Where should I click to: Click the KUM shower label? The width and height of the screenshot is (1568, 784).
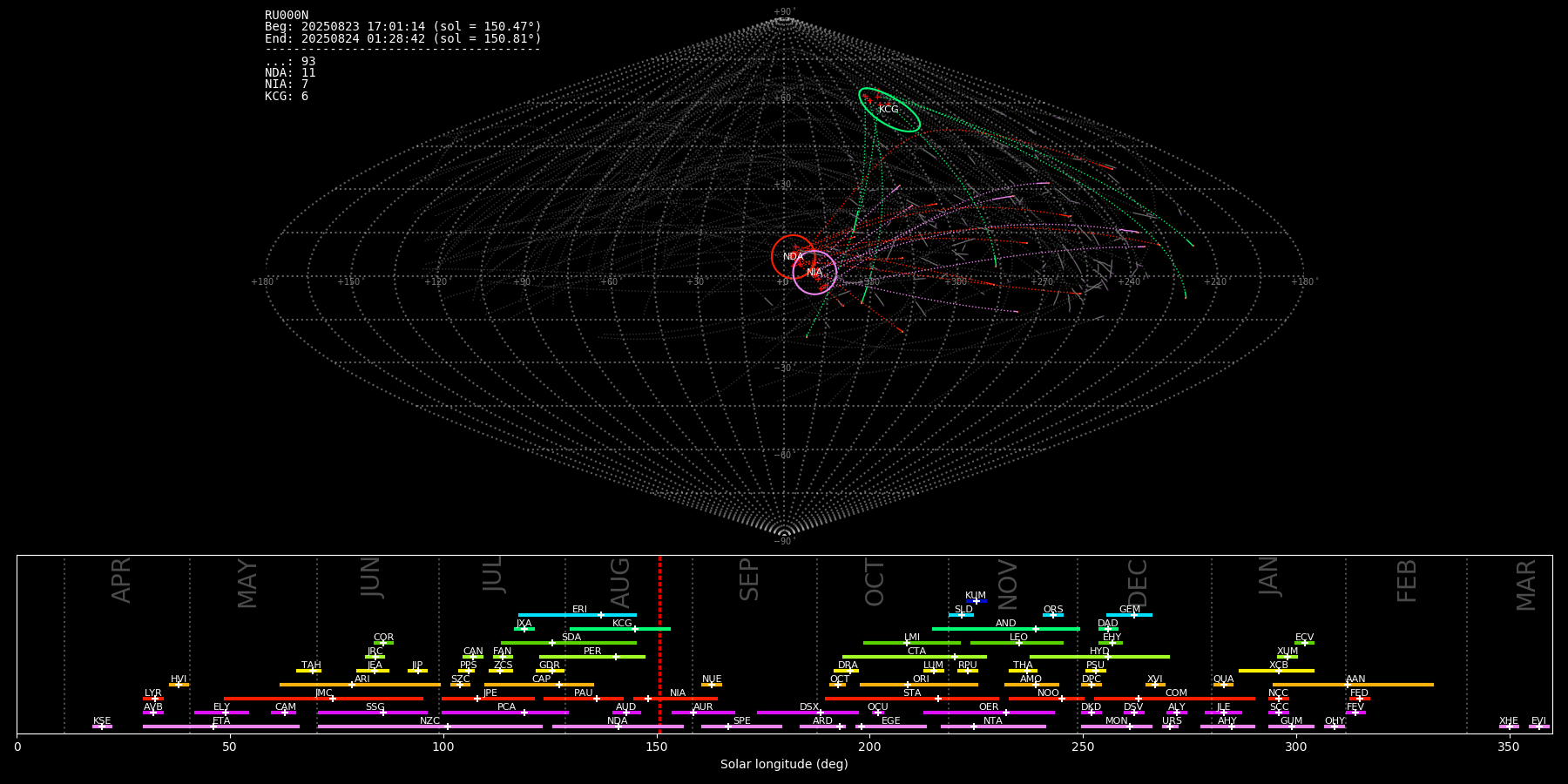point(976,596)
